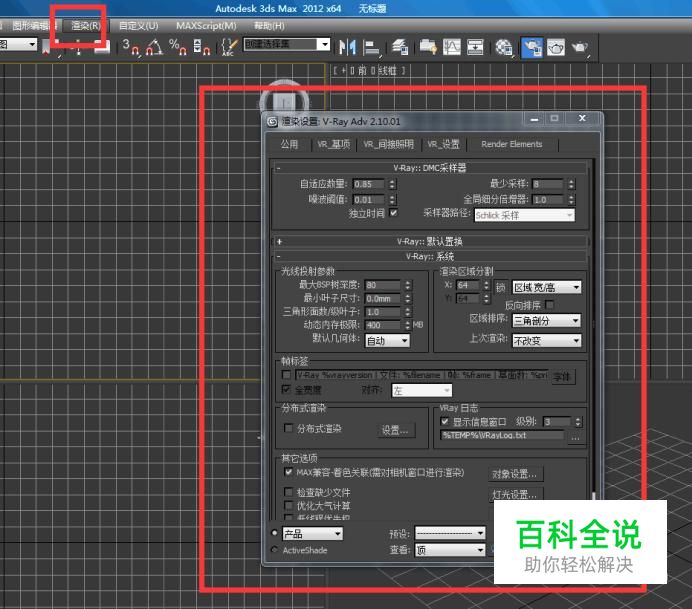Click the Align tool icon
This screenshot has width=692, height=609.
pyautogui.click(x=372, y=48)
